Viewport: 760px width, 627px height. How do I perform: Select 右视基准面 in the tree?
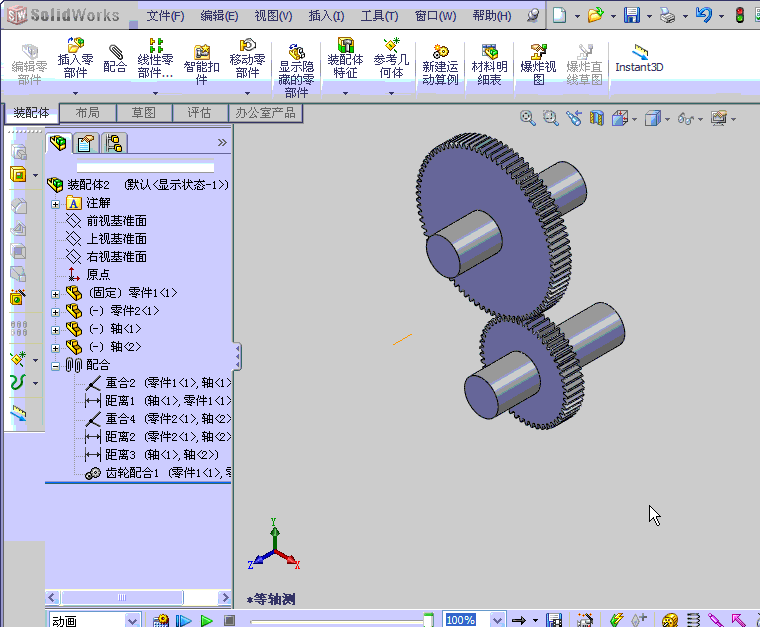tap(116, 257)
